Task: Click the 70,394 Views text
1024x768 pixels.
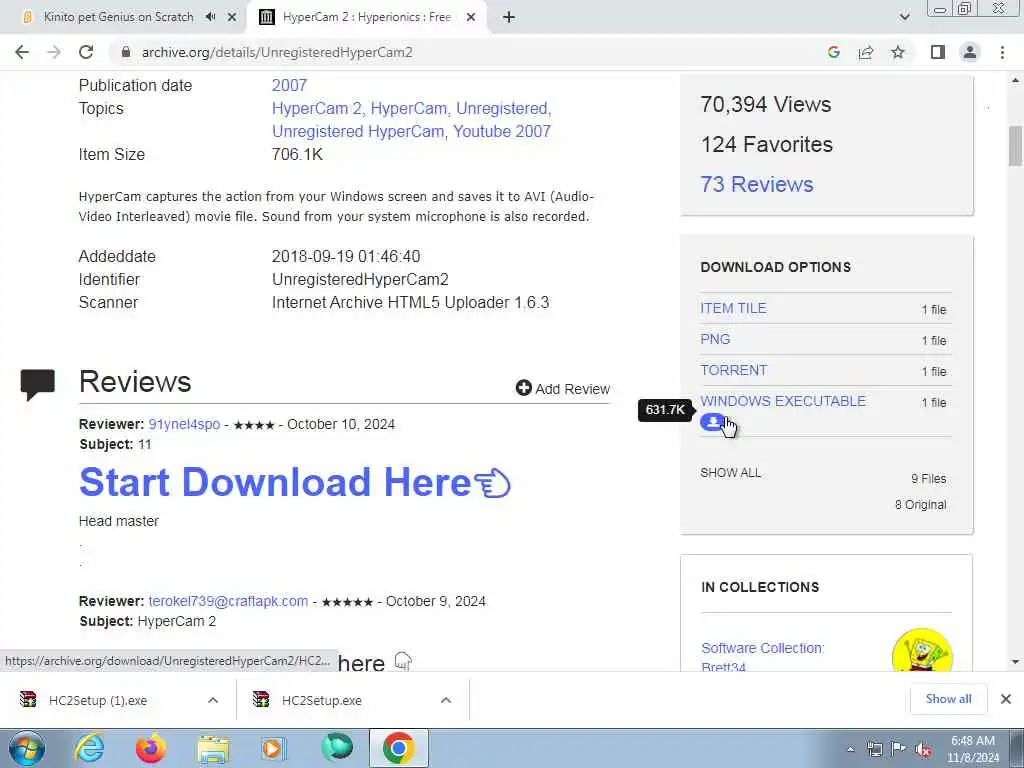Action: click(765, 104)
